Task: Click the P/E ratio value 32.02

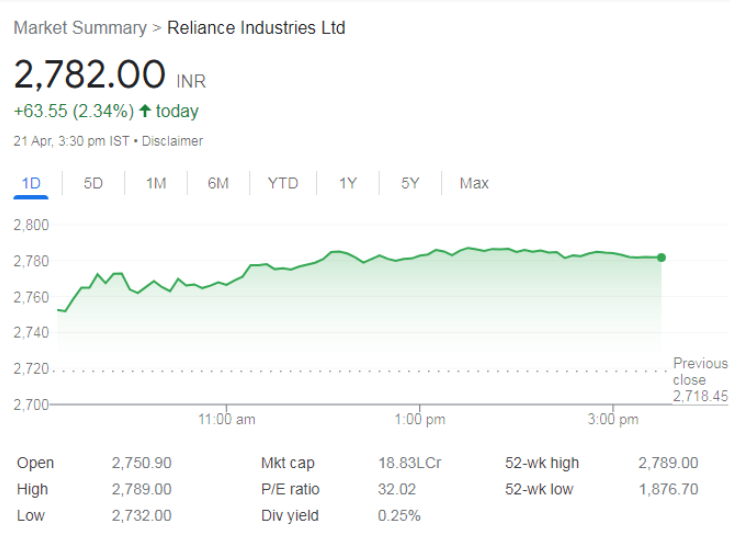Action: point(397,489)
